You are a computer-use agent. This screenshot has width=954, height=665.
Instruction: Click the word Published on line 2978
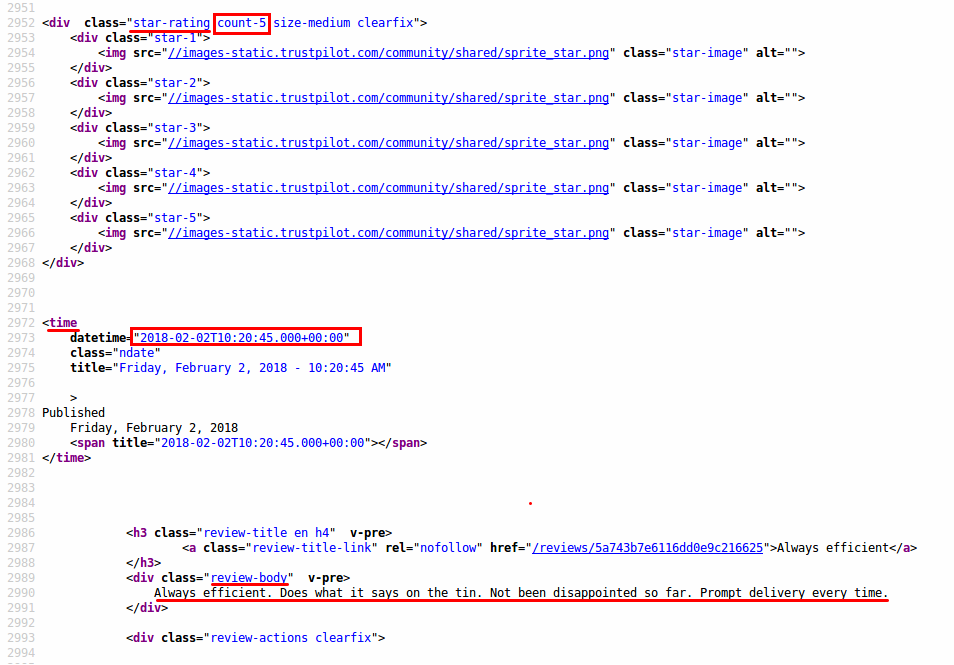(x=74, y=413)
